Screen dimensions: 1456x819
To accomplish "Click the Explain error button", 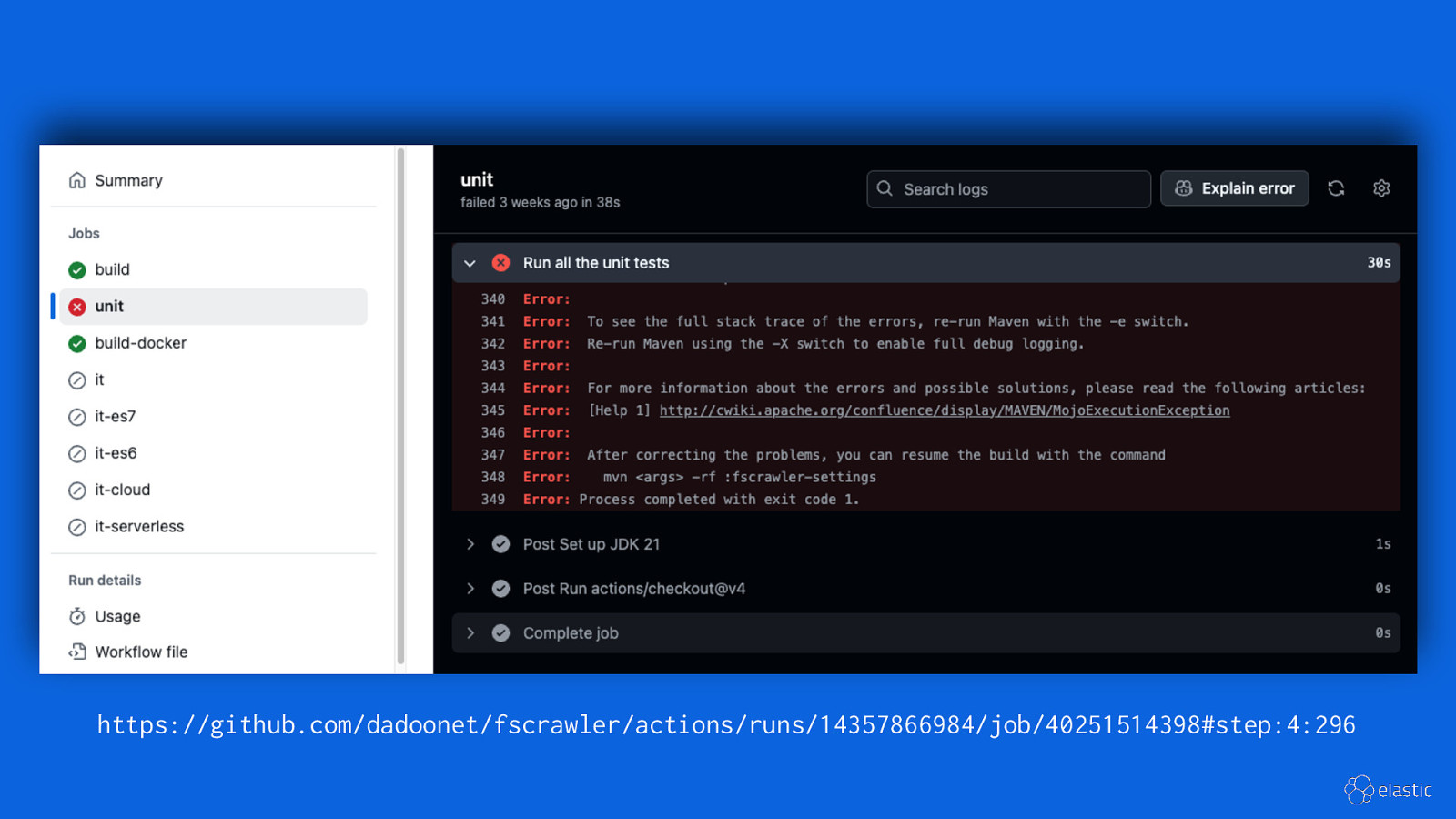I will click(x=1234, y=188).
